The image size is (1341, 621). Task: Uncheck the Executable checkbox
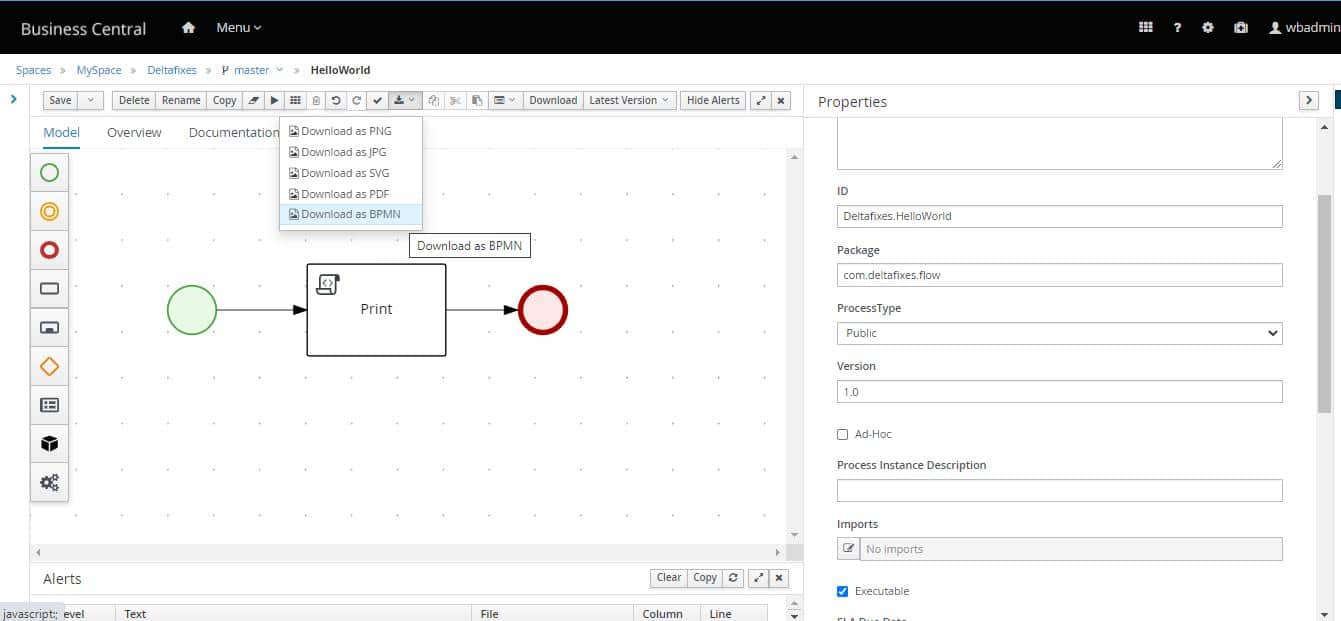tap(842, 591)
